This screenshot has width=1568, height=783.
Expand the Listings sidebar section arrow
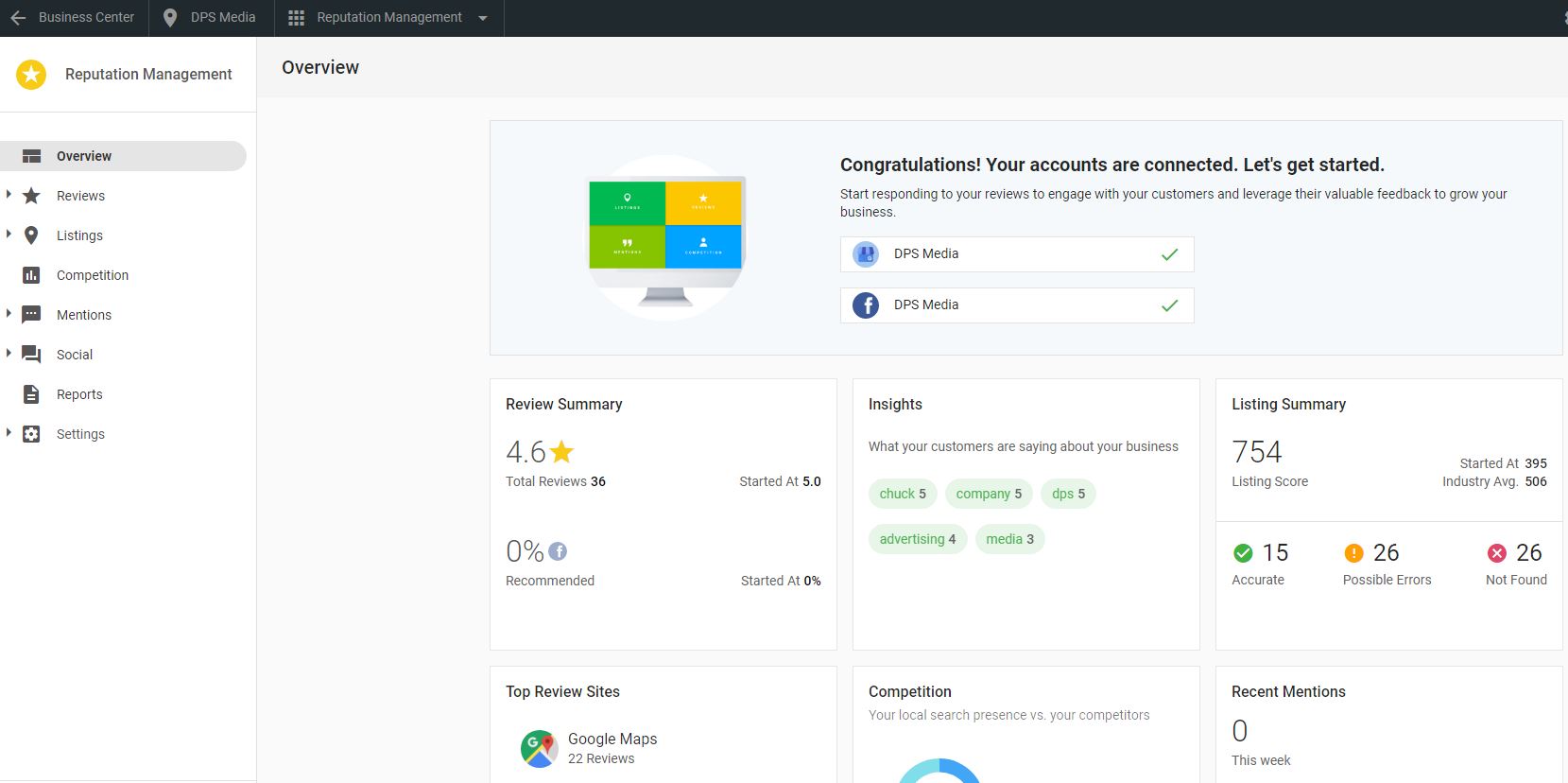(x=9, y=235)
